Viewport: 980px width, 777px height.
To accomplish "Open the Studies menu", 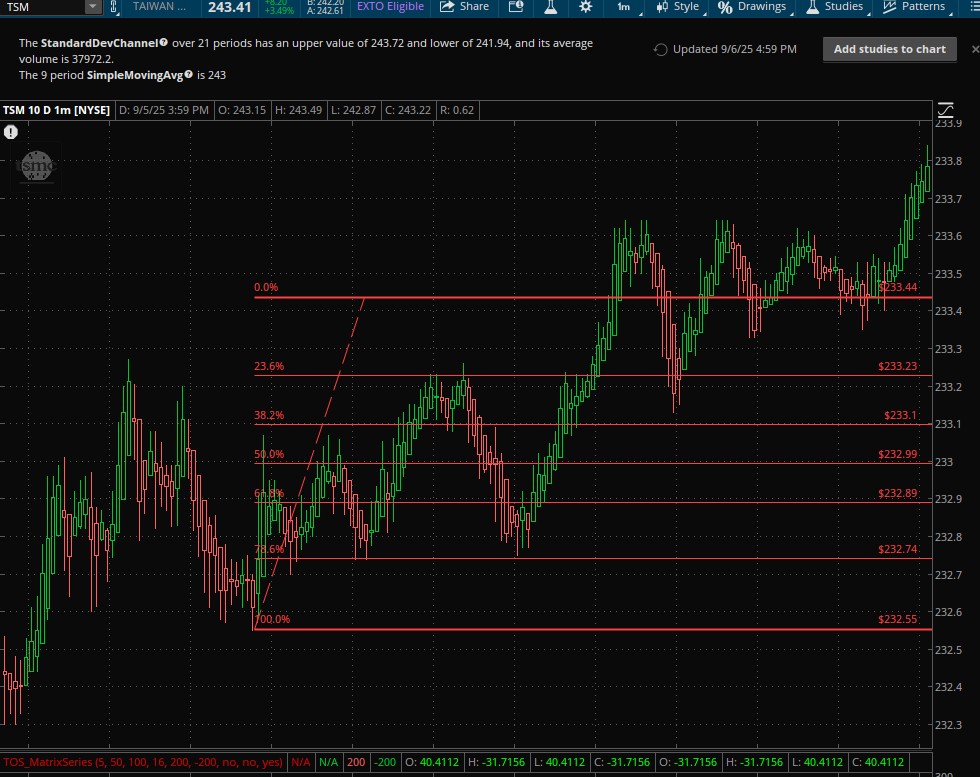I will coord(836,7).
